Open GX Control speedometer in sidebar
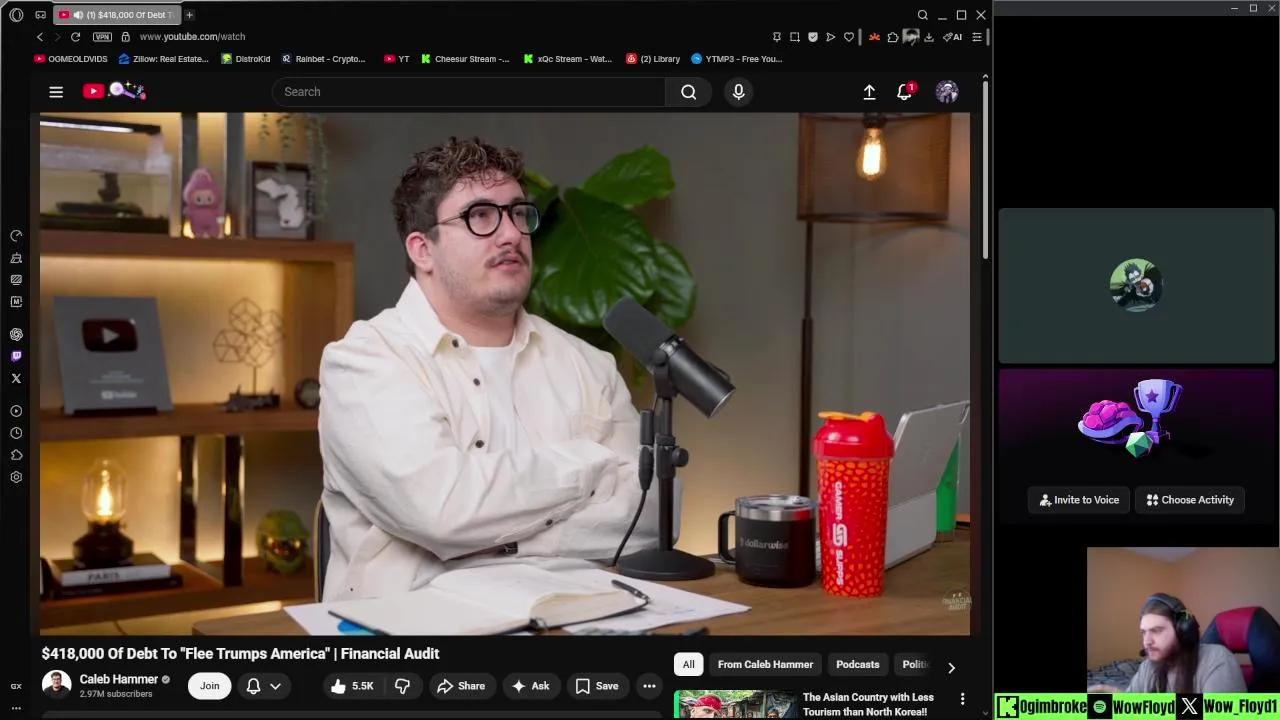Image resolution: width=1280 pixels, height=720 pixels. [x=16, y=236]
